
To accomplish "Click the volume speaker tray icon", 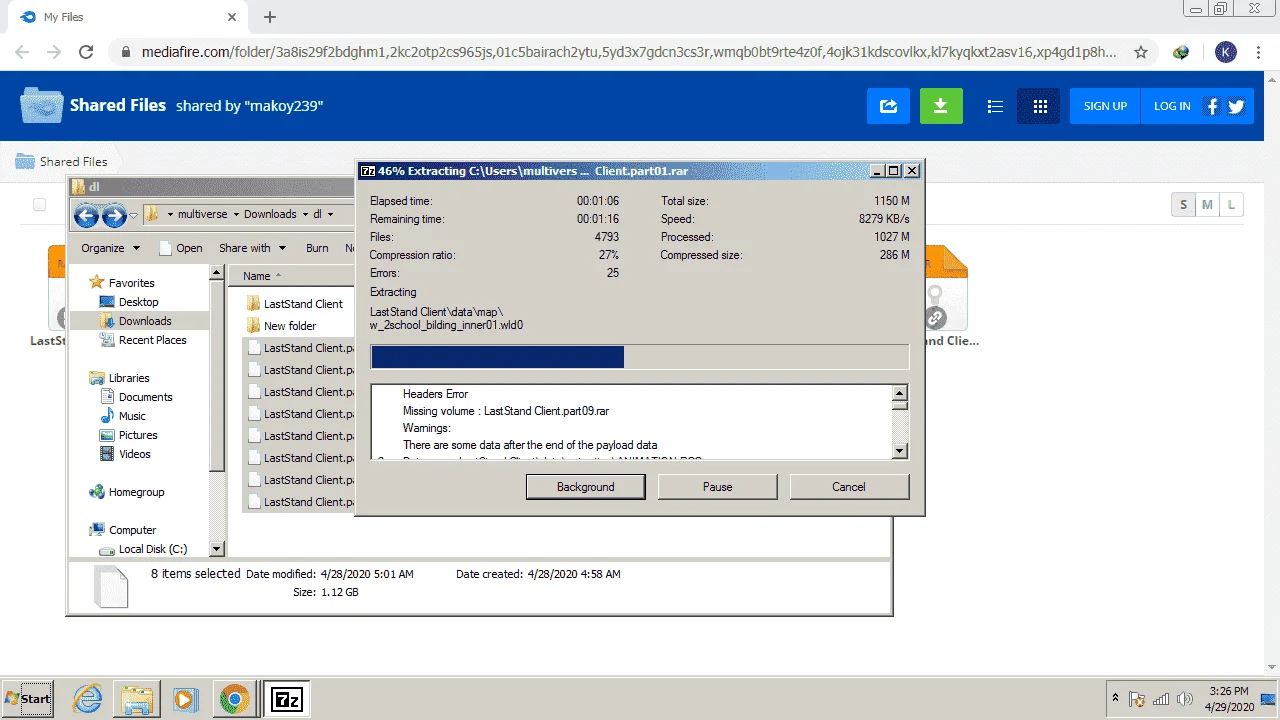I will [1185, 699].
